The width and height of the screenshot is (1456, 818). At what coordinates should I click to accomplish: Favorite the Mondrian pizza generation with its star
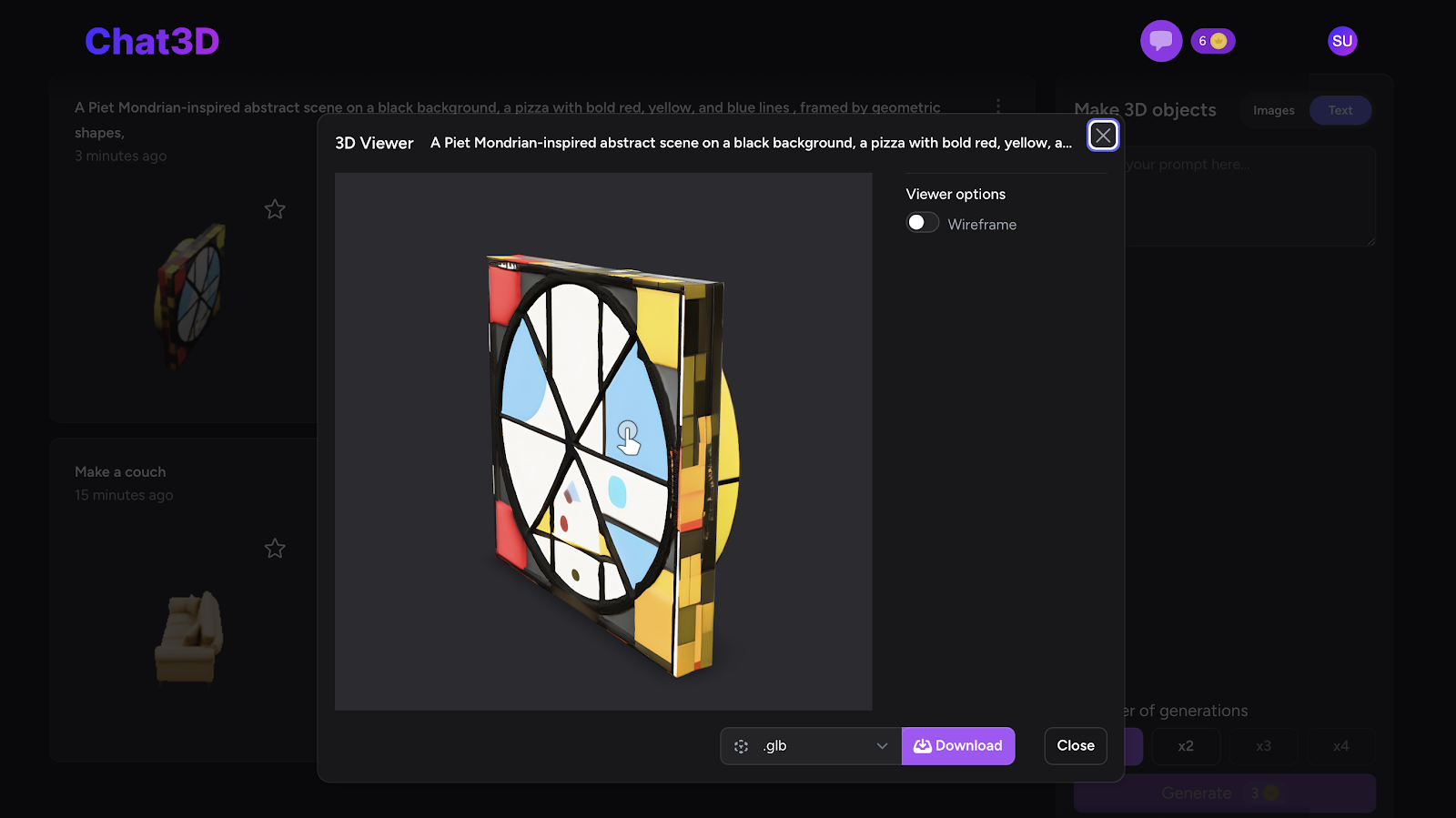click(x=275, y=209)
